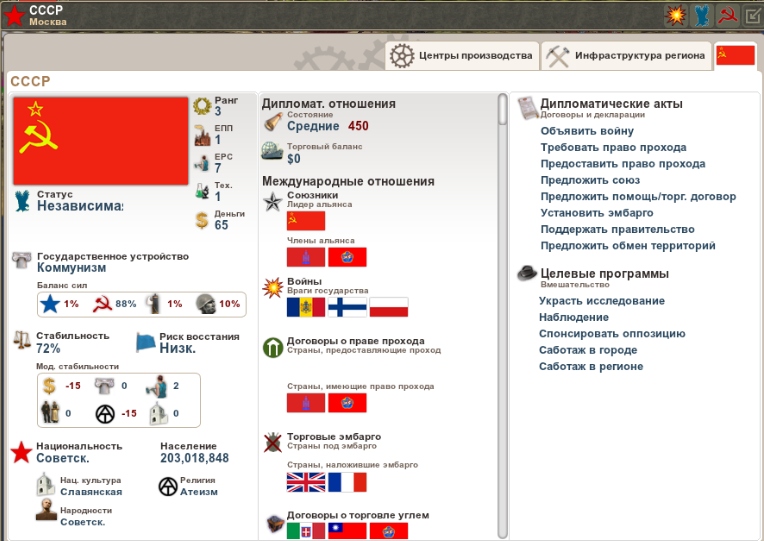Screen dimensions: 764x541
Task: Click the Тех. flask icon
Action: point(202,191)
